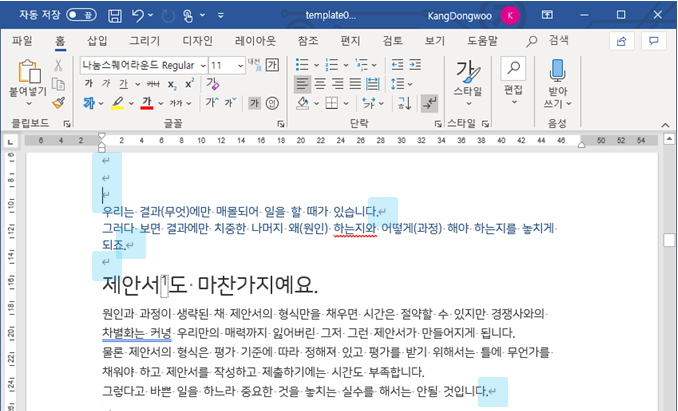Switch to the 삽입 (Insert) tab
678x411 pixels.
[97, 41]
